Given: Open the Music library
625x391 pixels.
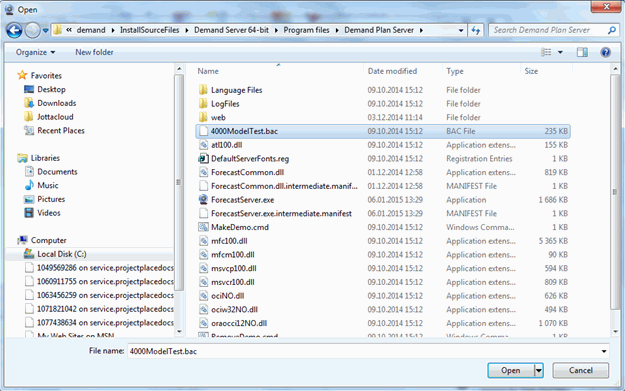Looking at the screenshot, I should pyautogui.click(x=47, y=185).
